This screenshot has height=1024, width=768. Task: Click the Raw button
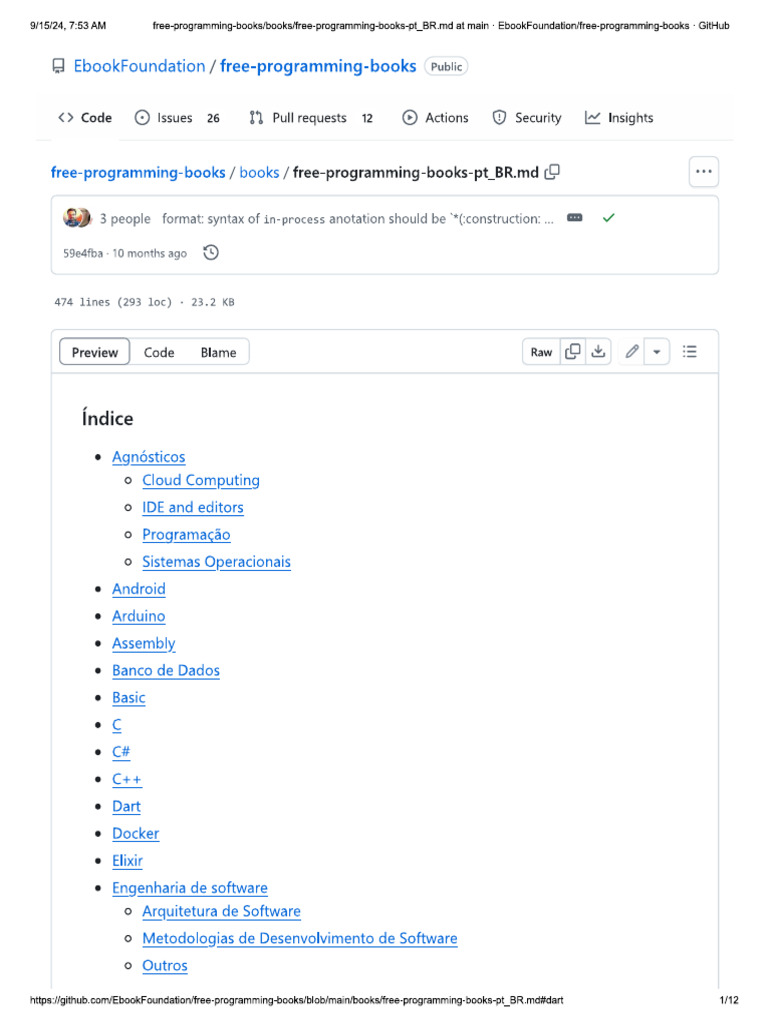(541, 352)
